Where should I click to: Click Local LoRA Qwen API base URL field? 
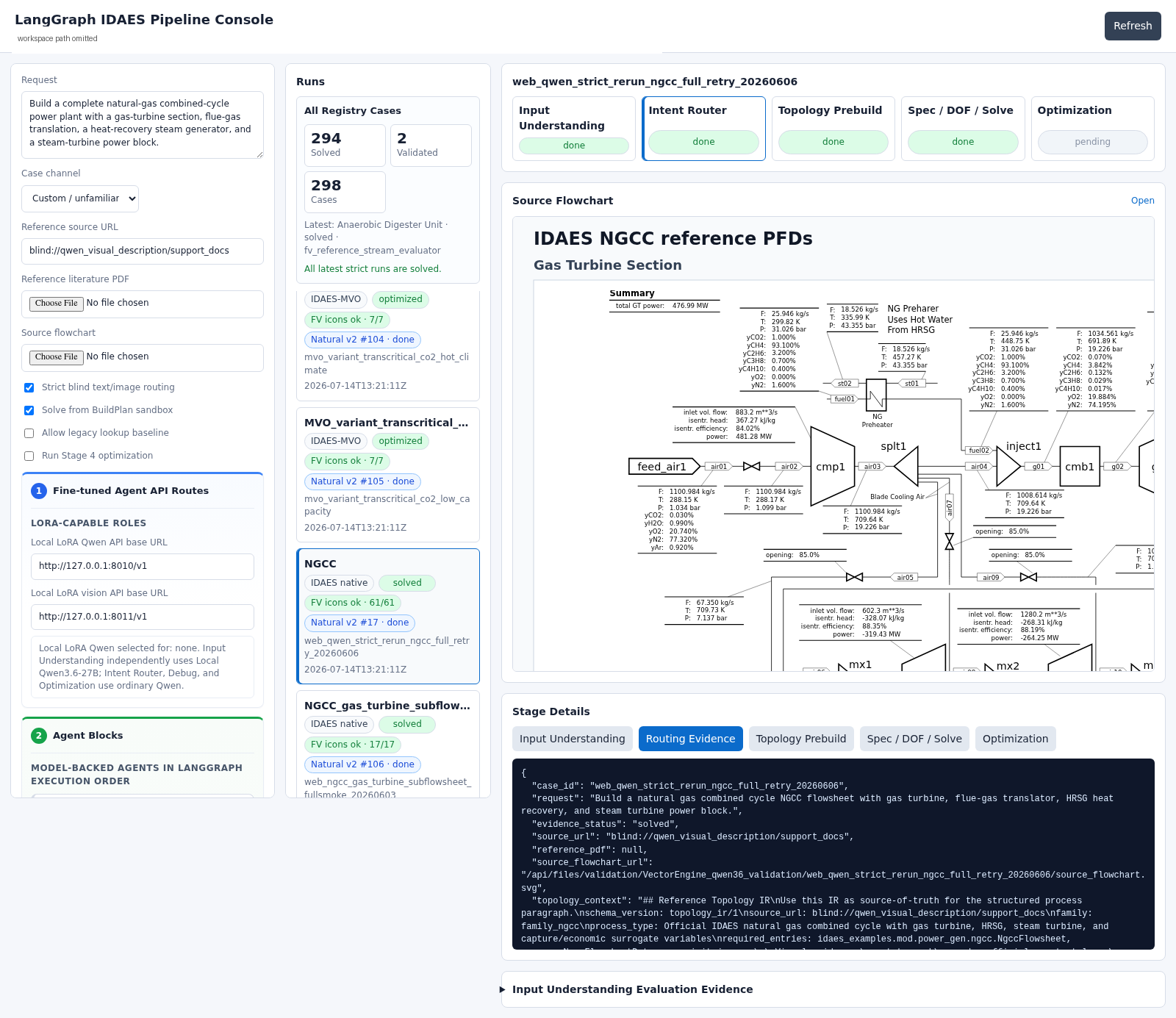tap(143, 567)
